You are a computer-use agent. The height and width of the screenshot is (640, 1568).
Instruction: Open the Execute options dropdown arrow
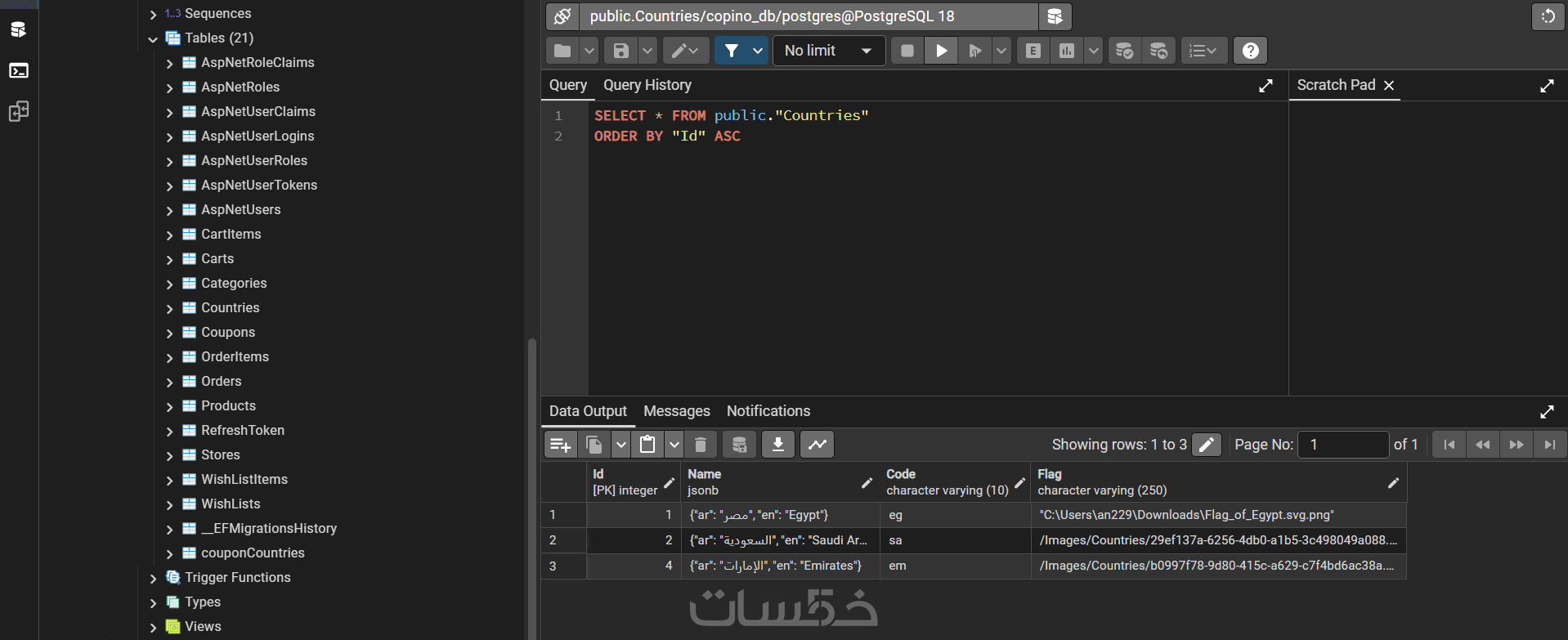[1001, 51]
